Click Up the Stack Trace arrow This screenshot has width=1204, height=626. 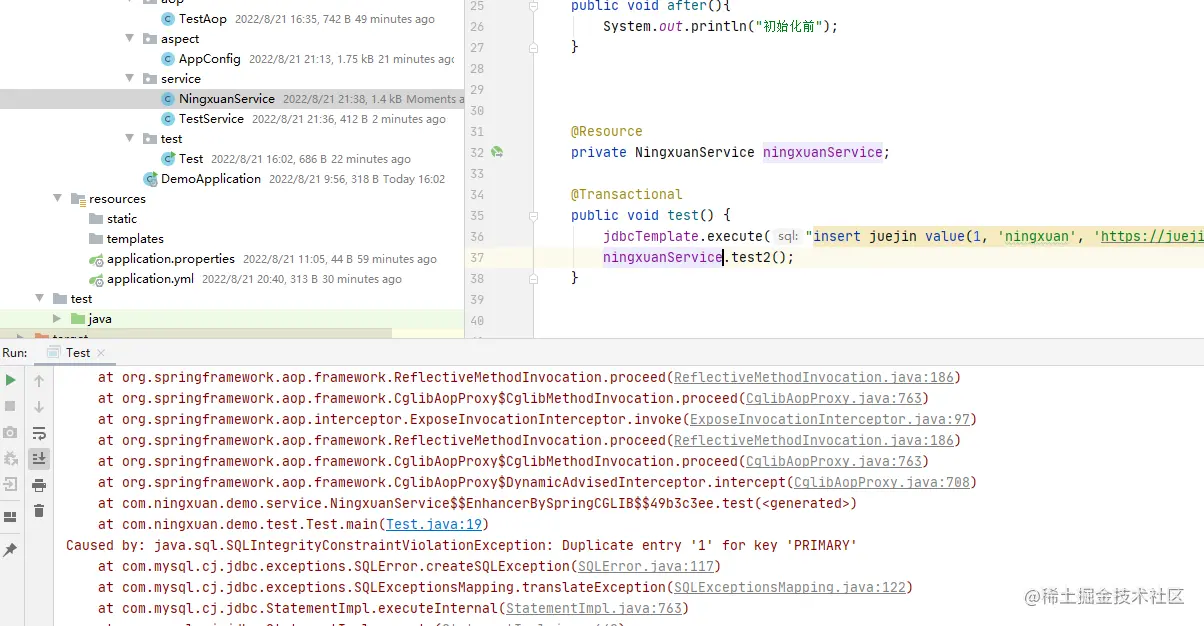pos(39,380)
